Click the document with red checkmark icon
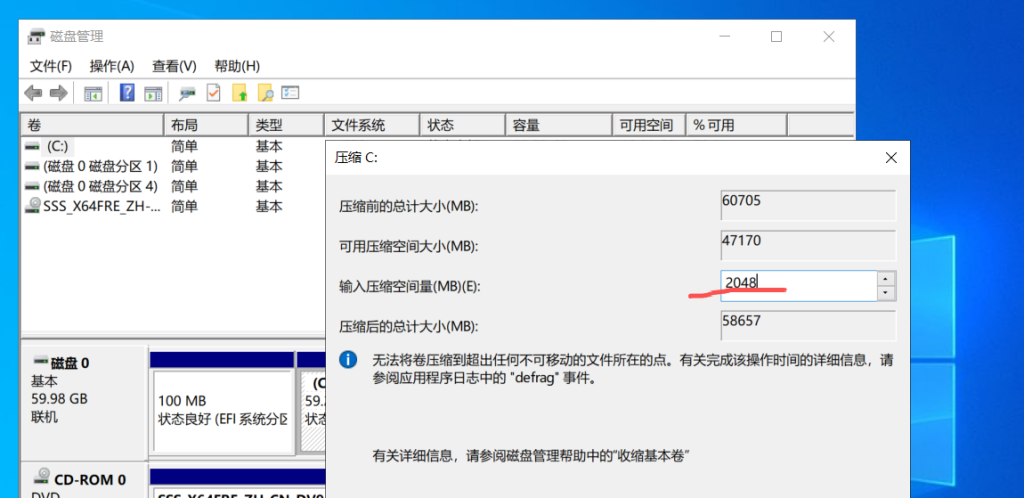Screen dimensions: 1024x498 [x=213, y=93]
